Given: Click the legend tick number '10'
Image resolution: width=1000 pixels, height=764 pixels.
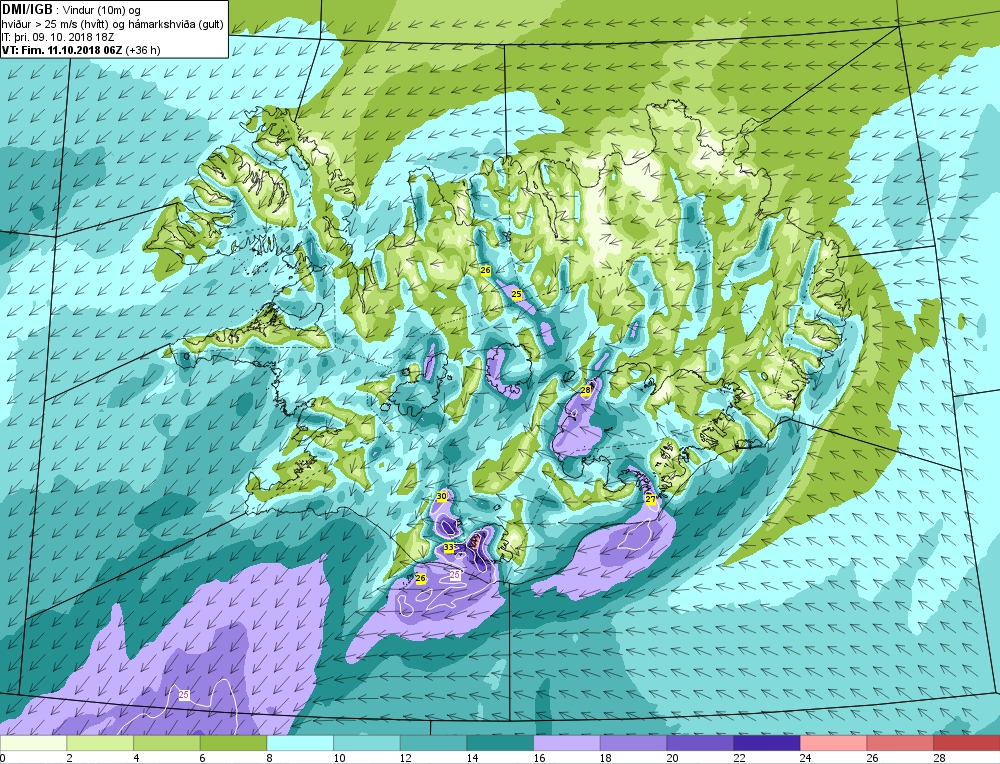Looking at the screenshot, I should click(339, 758).
